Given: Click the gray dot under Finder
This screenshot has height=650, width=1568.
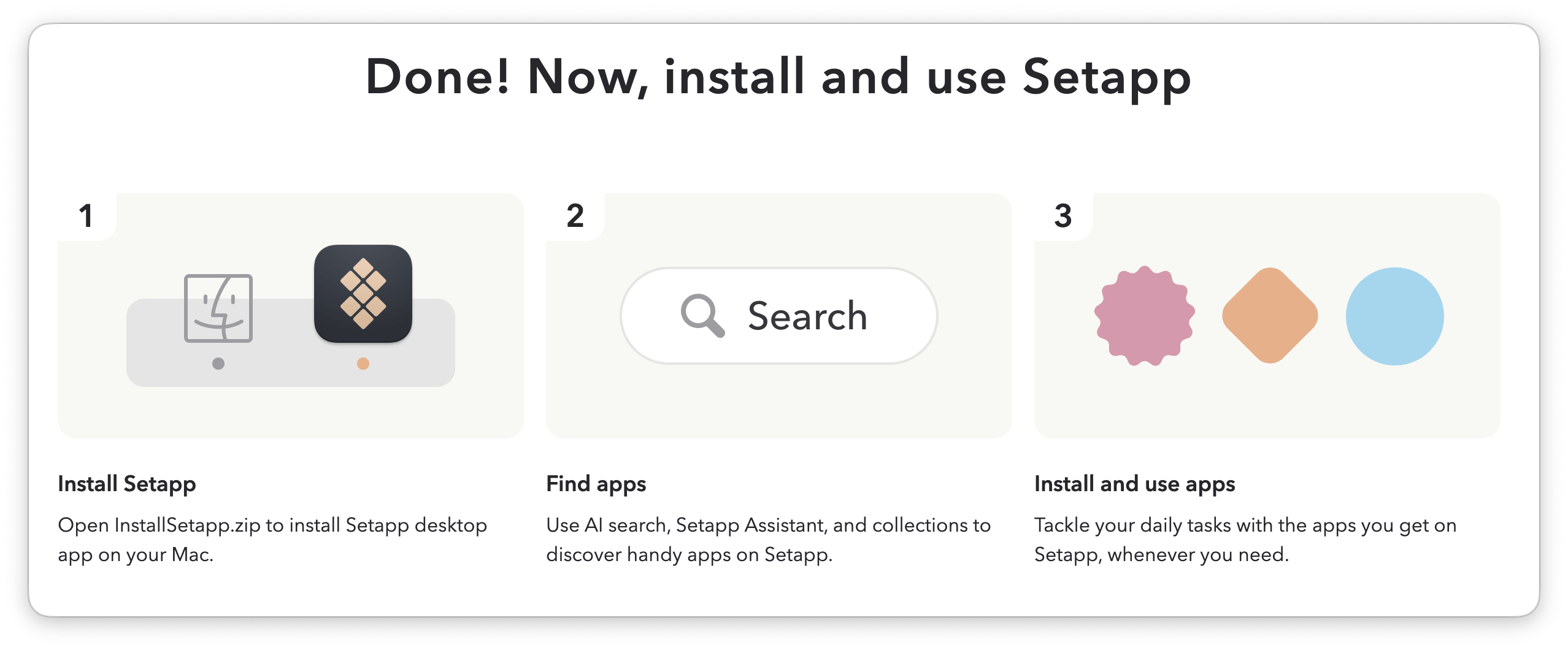Looking at the screenshot, I should tap(218, 364).
